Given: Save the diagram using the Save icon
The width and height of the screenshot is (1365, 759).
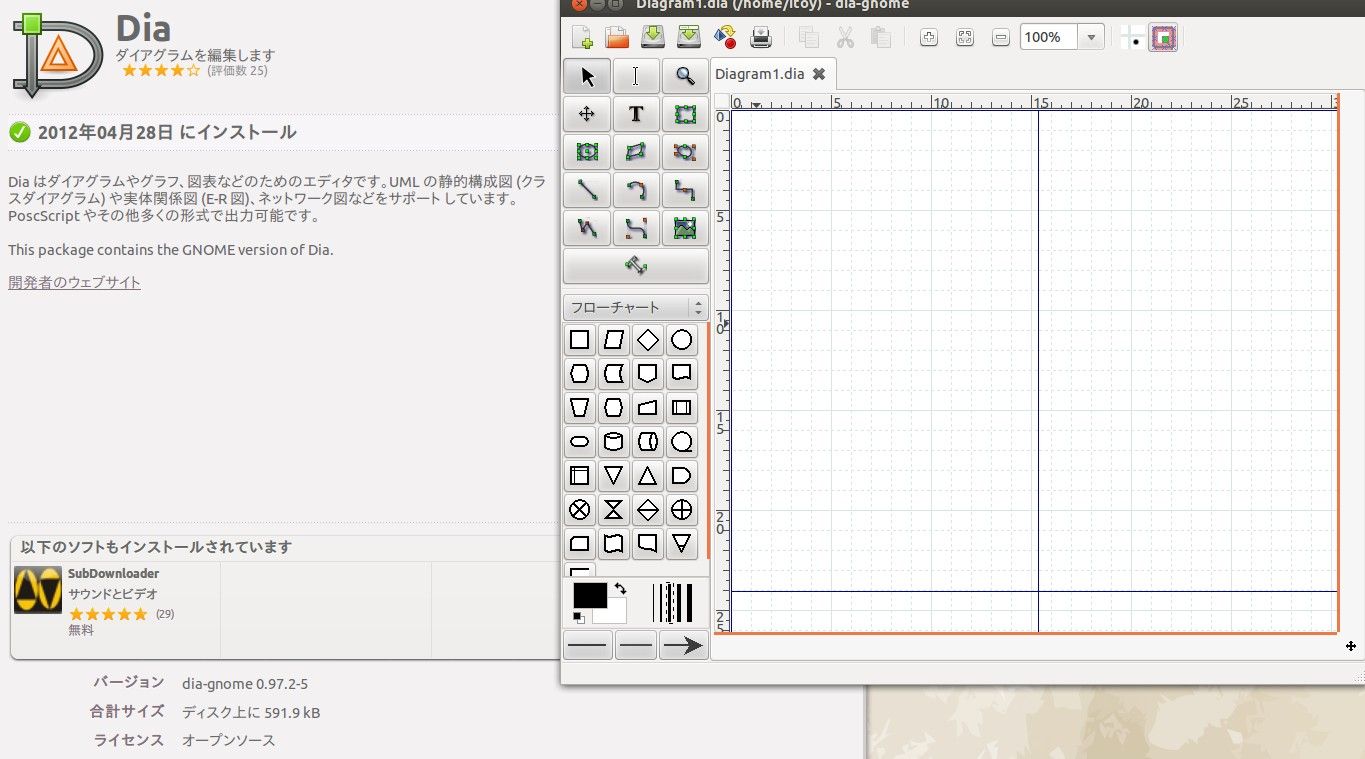Looking at the screenshot, I should tap(653, 38).
